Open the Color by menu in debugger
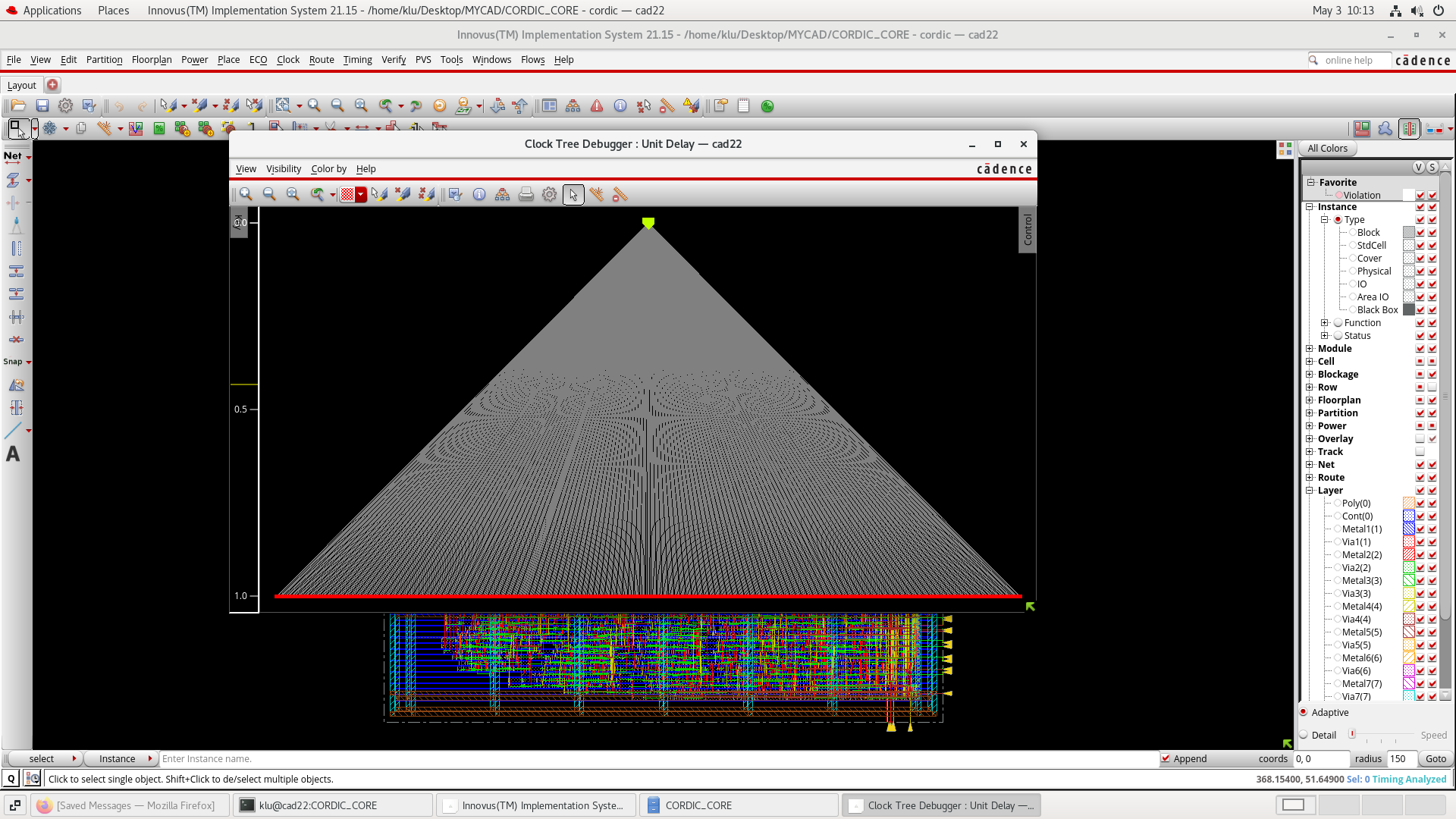Viewport: 1456px width, 819px height. (328, 169)
